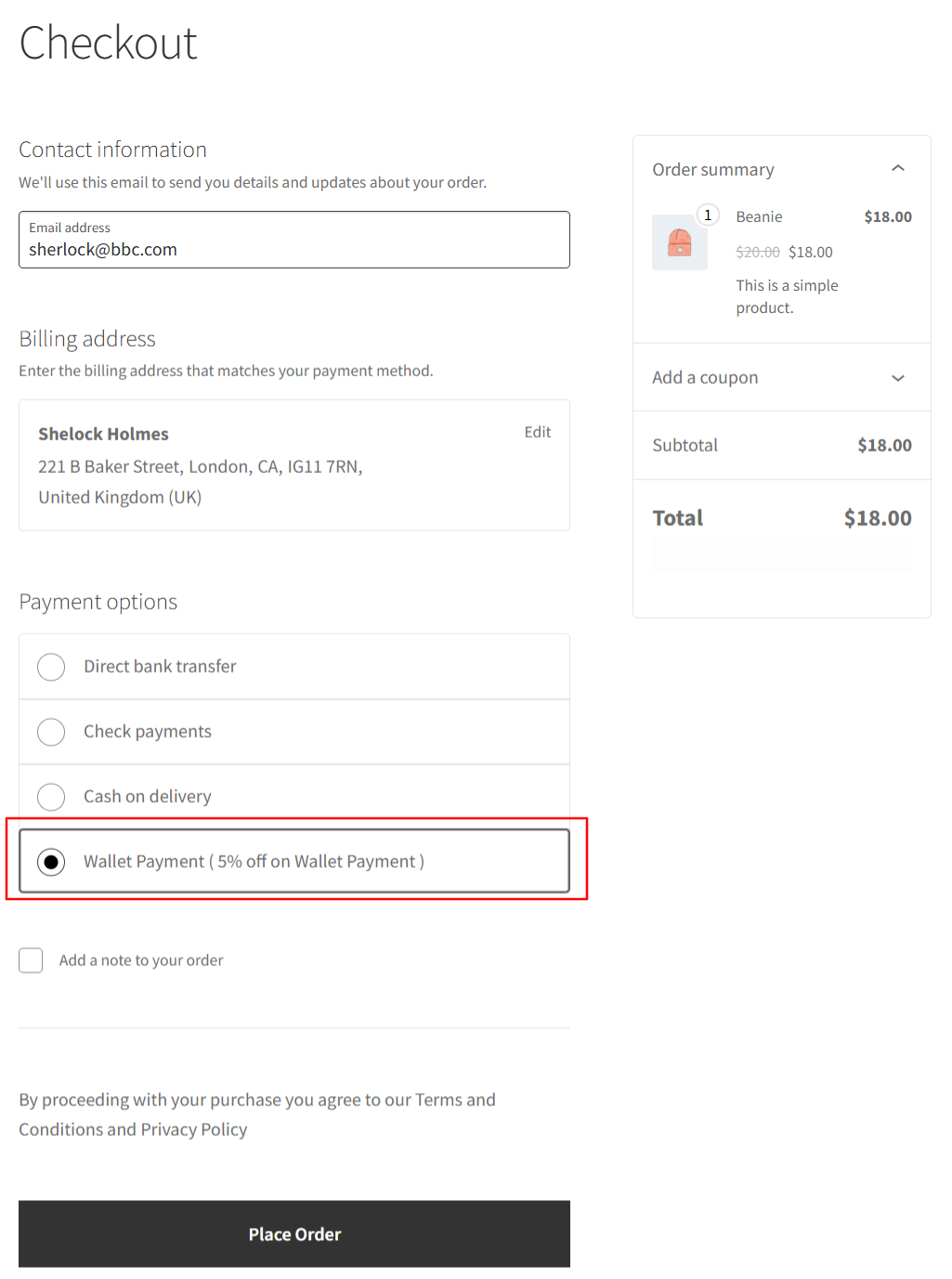Viewport: 952px width, 1279px height.
Task: Click the Beanie product thumbnail image
Action: 679,241
